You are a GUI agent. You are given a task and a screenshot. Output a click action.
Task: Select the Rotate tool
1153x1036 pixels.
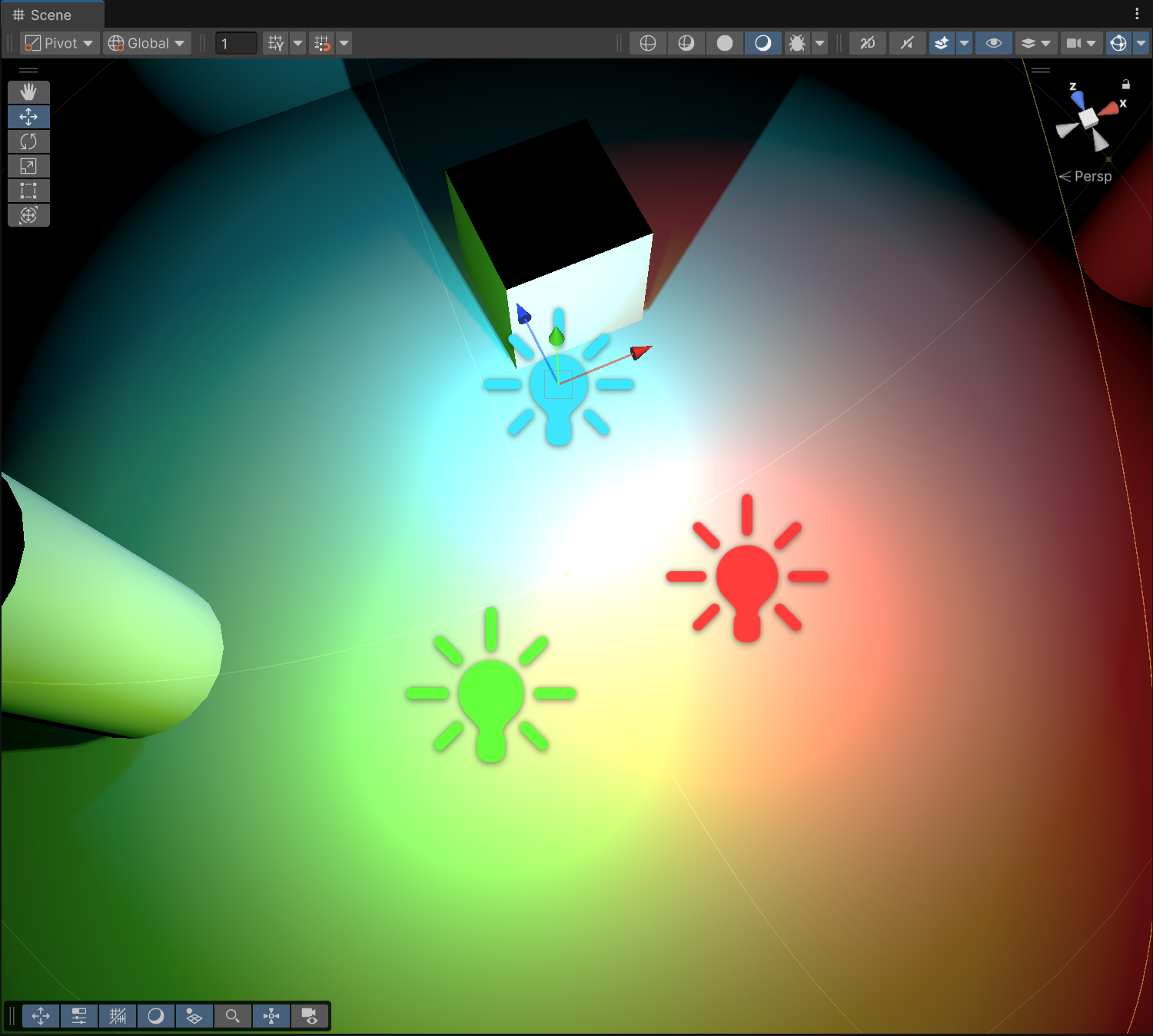click(x=28, y=141)
